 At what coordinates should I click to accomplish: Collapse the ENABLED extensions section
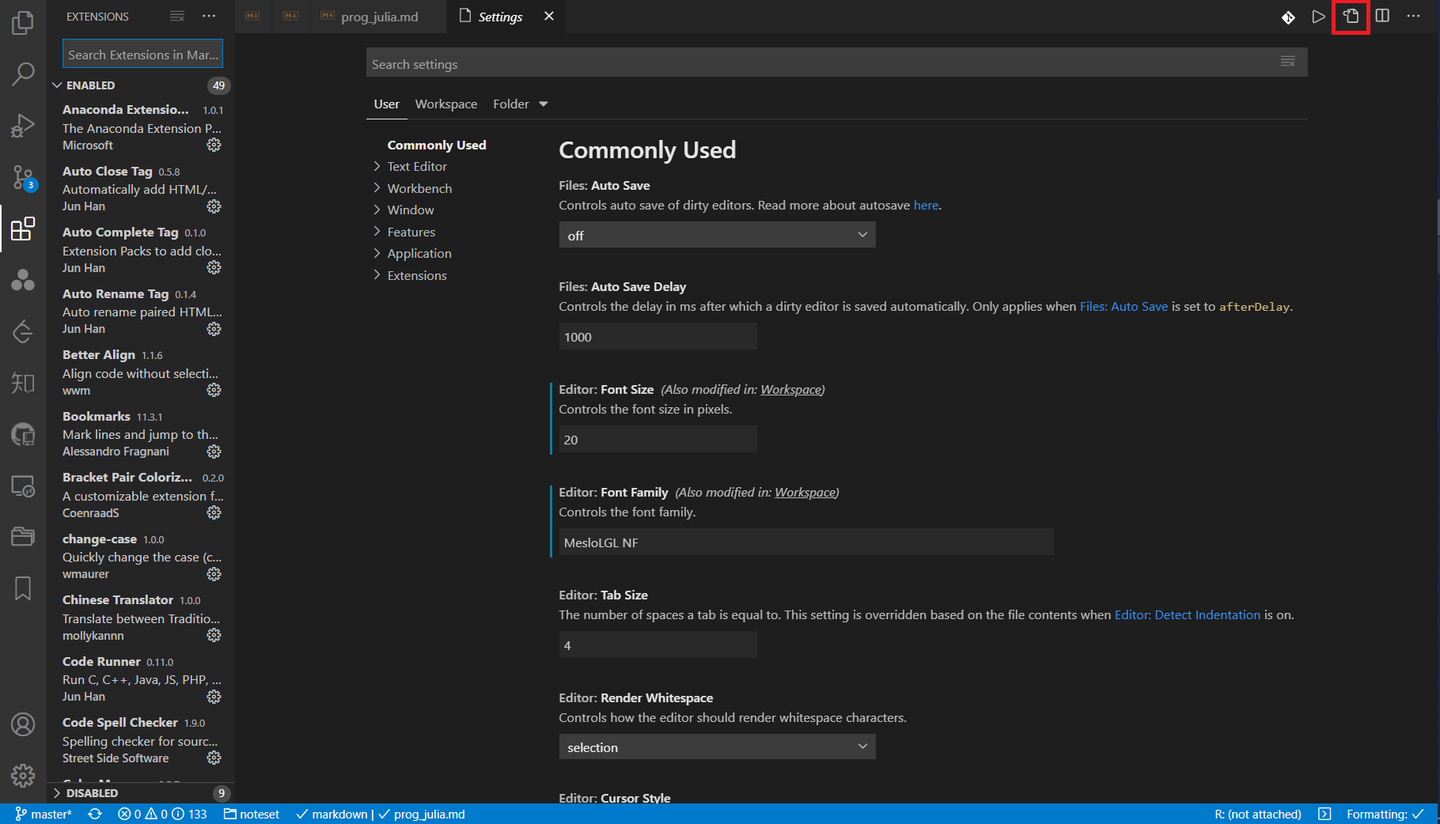point(88,85)
